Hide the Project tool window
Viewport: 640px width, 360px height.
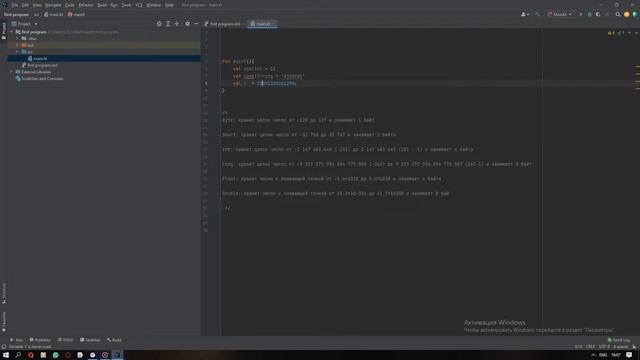(x=196, y=24)
